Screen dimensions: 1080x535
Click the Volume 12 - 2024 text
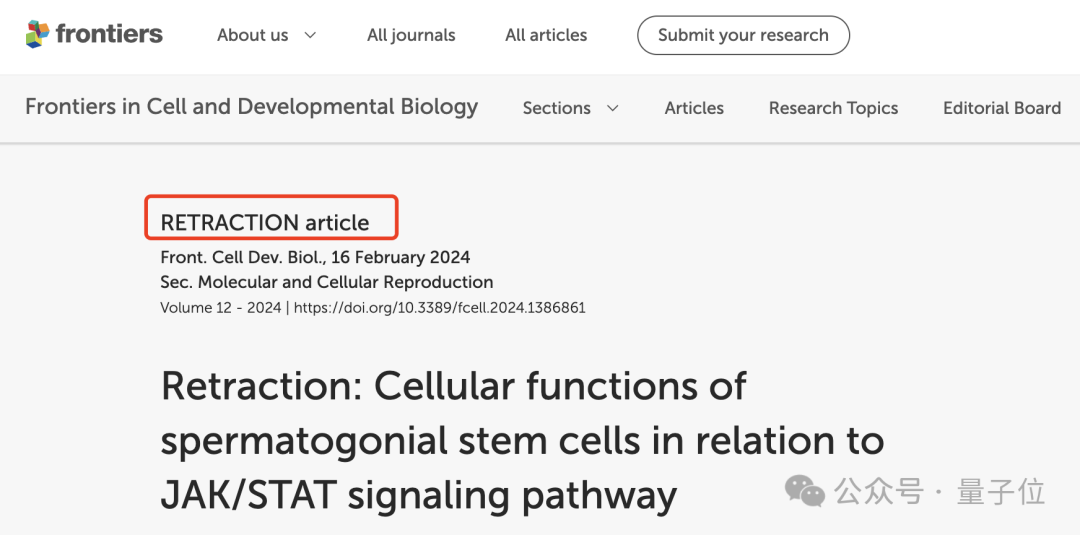[221, 308]
